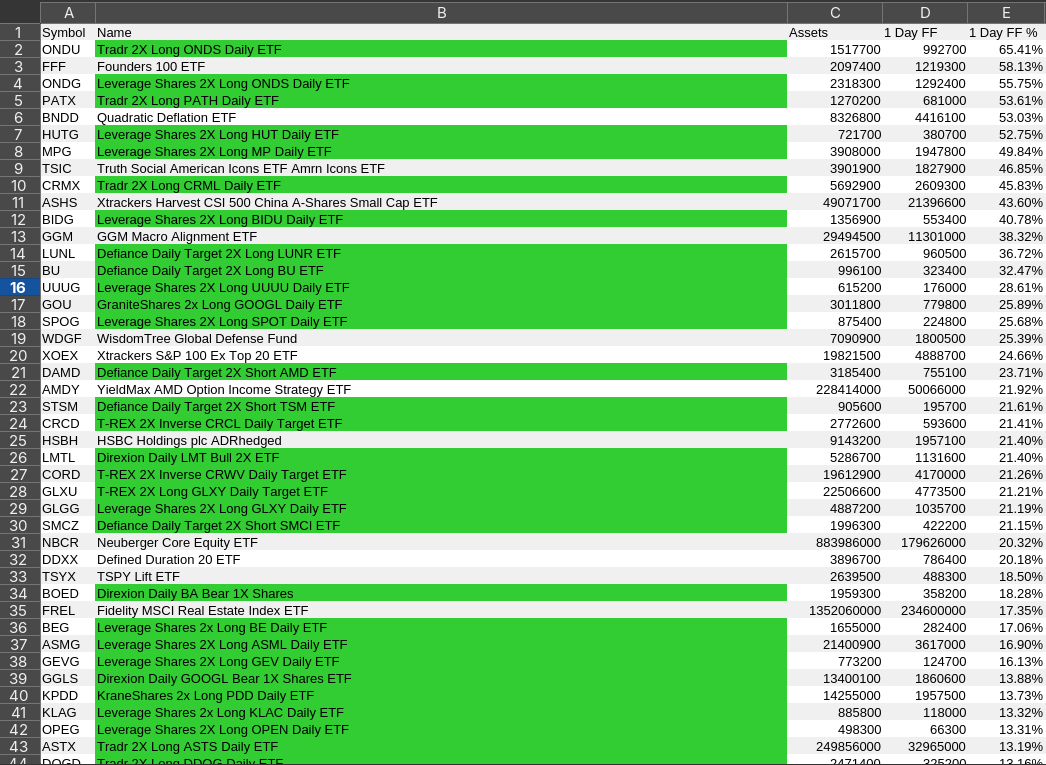Select row 22 header
Image resolution: width=1046 pixels, height=765 pixels.
[x=20, y=390]
